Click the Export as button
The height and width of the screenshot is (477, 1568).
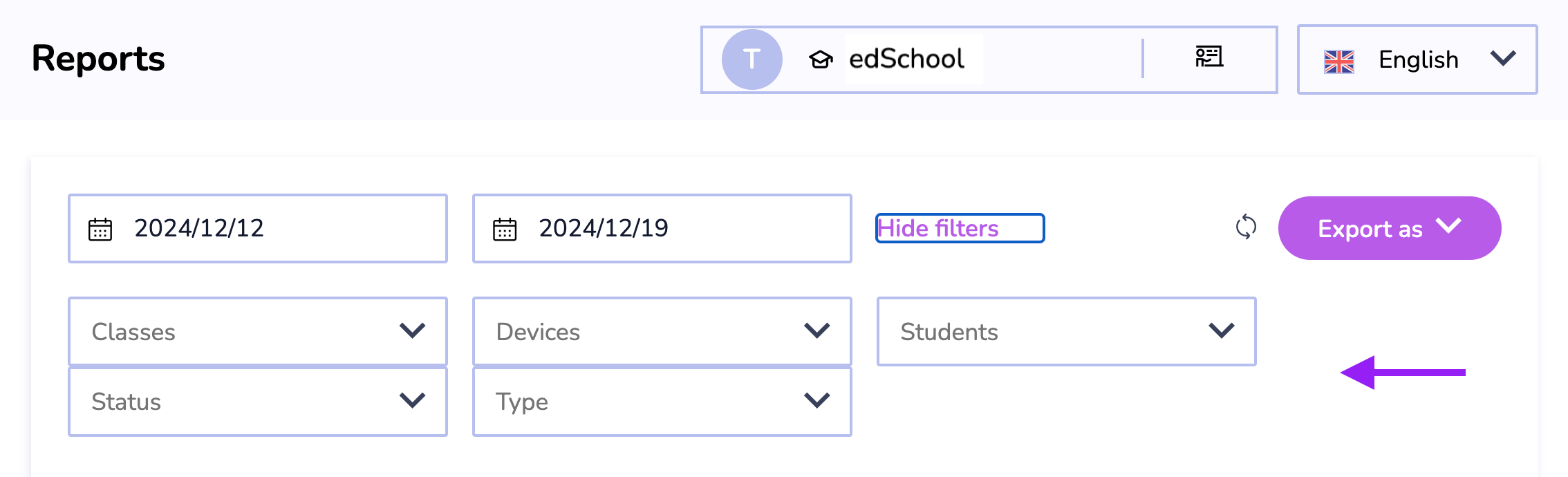(1390, 228)
